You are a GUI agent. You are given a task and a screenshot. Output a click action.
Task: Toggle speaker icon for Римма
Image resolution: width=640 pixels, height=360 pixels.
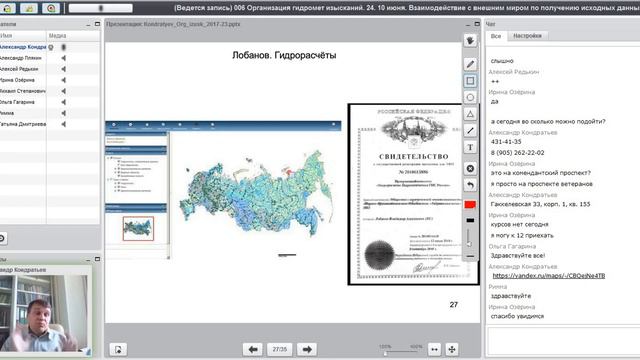pos(64,113)
